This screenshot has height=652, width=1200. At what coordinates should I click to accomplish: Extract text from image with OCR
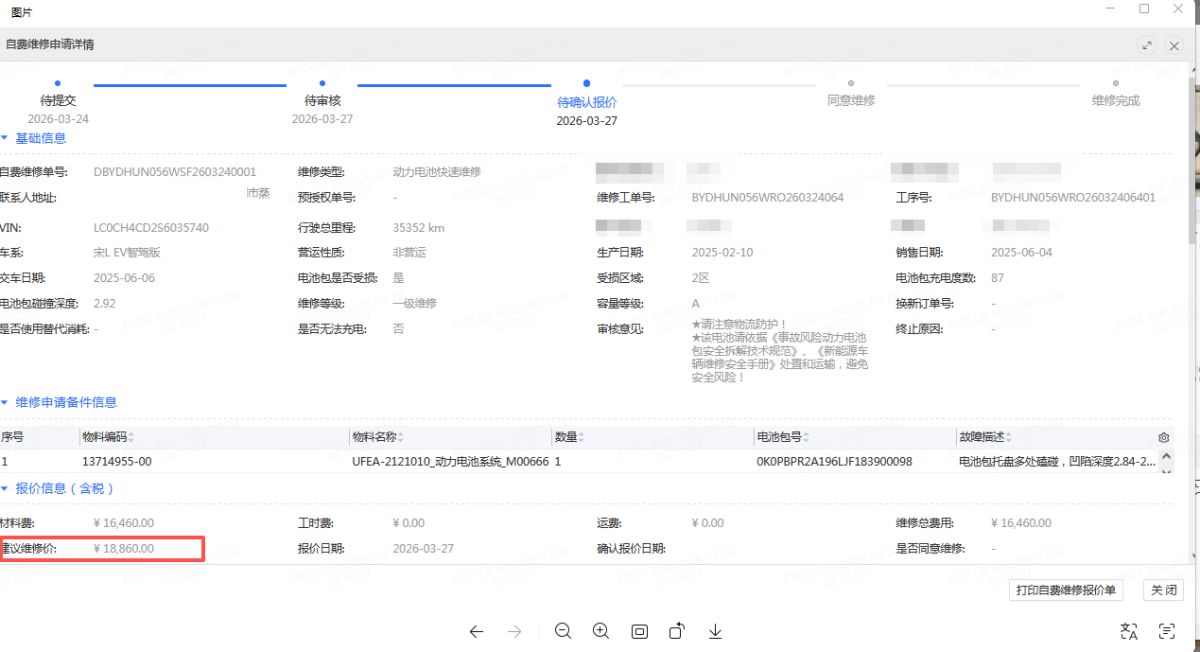[1166, 631]
